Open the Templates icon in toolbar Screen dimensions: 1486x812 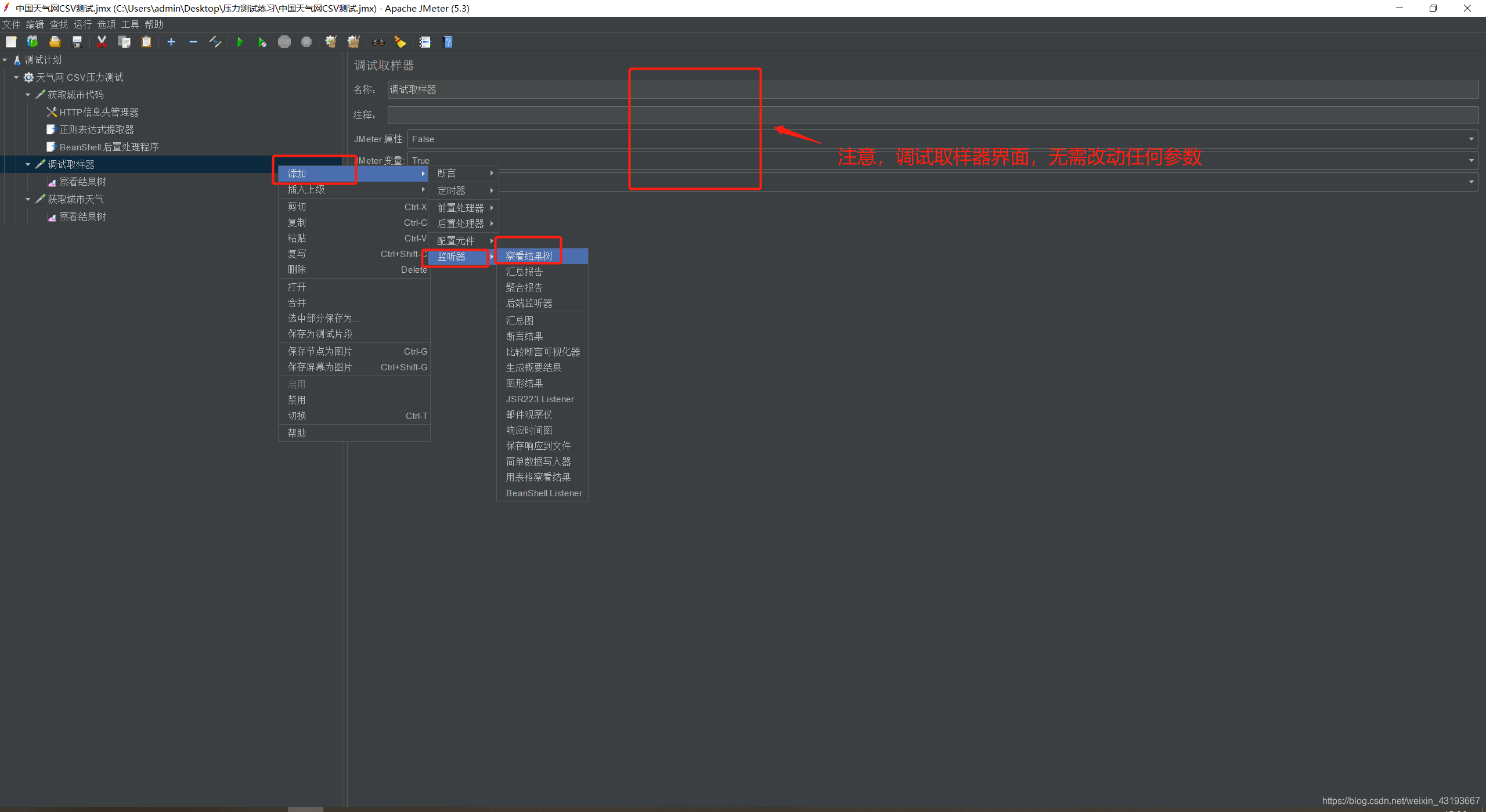(x=33, y=42)
